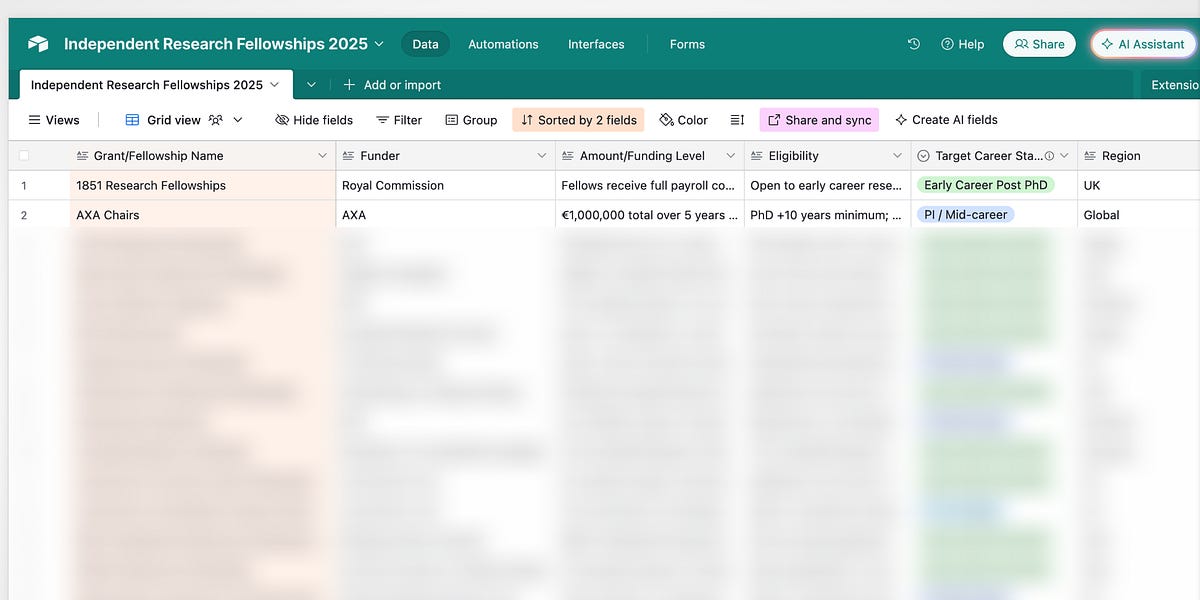Click the Target Career Stage info icon
This screenshot has width=1200, height=600.
[1049, 156]
